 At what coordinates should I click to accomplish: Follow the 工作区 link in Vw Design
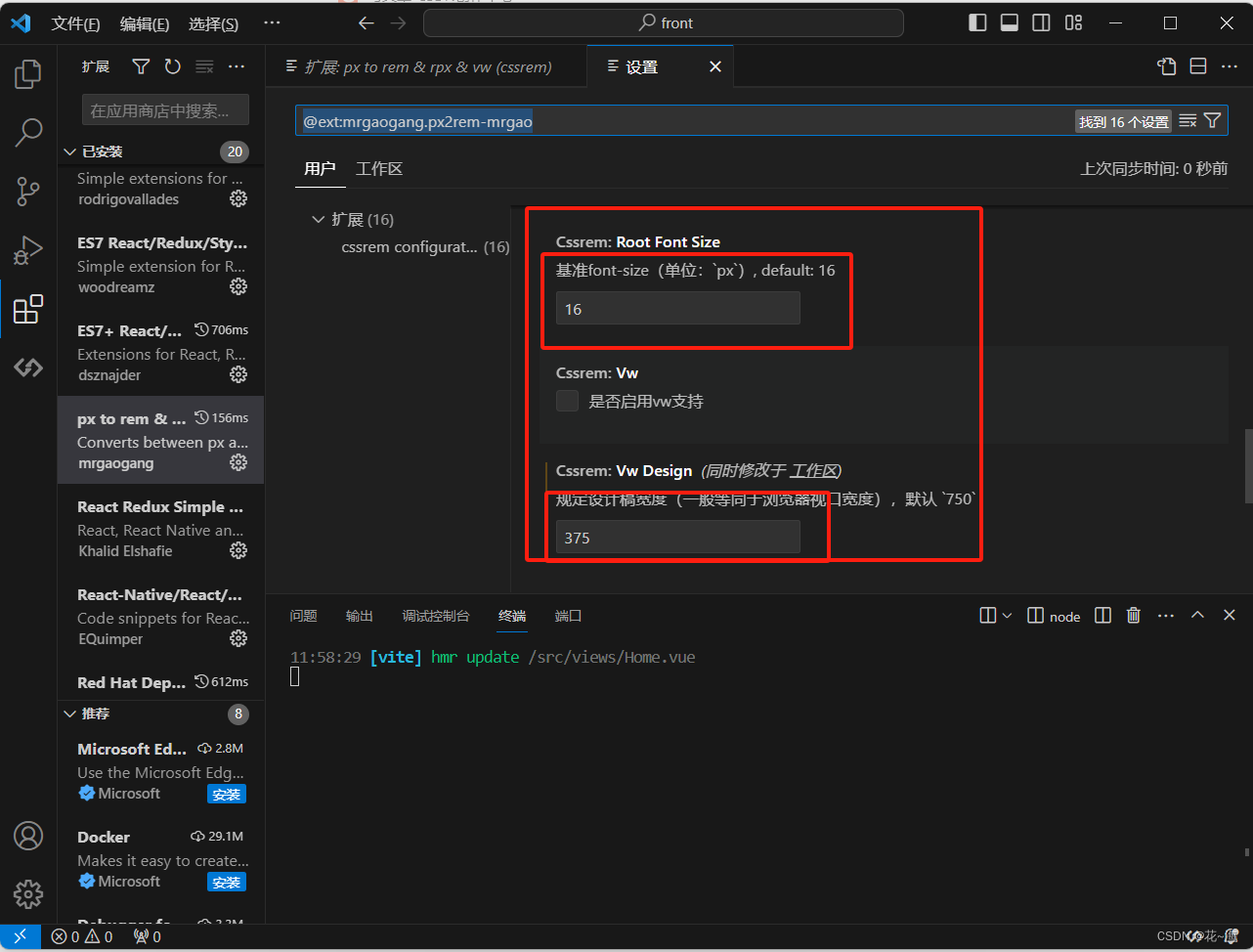[814, 471]
